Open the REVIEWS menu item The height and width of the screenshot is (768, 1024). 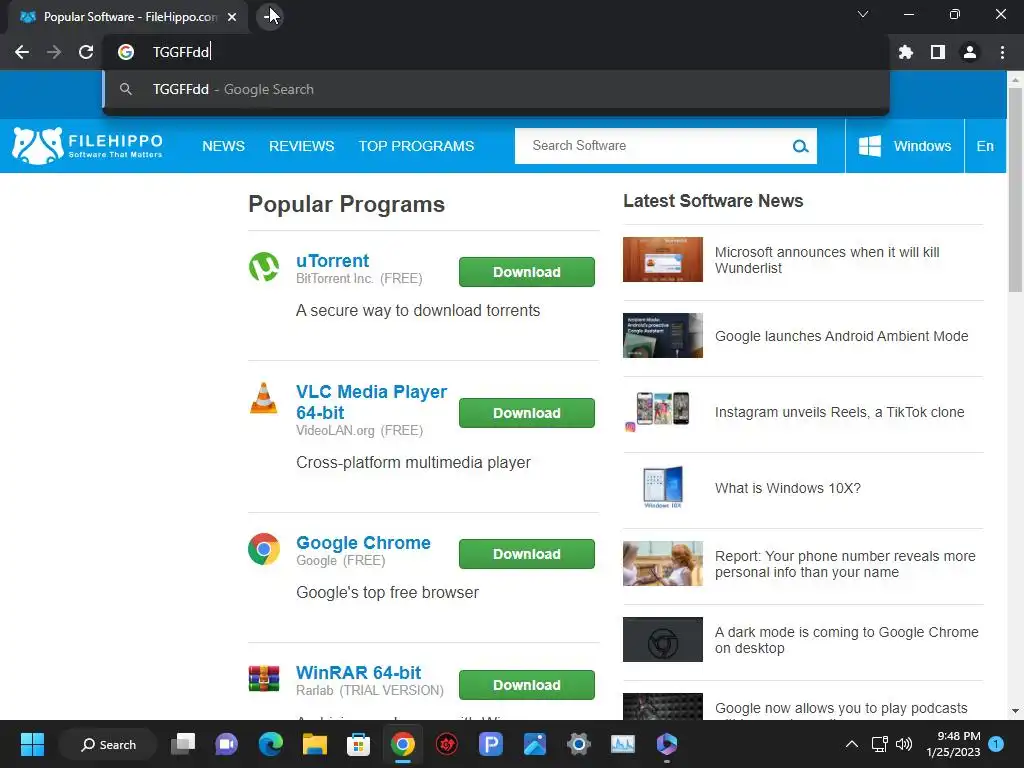[302, 146]
